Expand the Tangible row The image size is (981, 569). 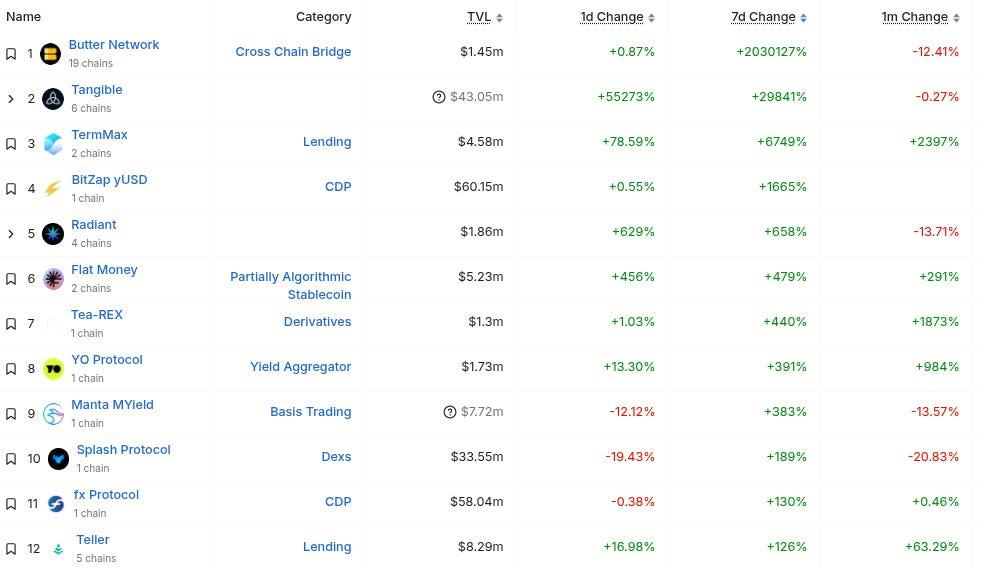click(x=11, y=98)
